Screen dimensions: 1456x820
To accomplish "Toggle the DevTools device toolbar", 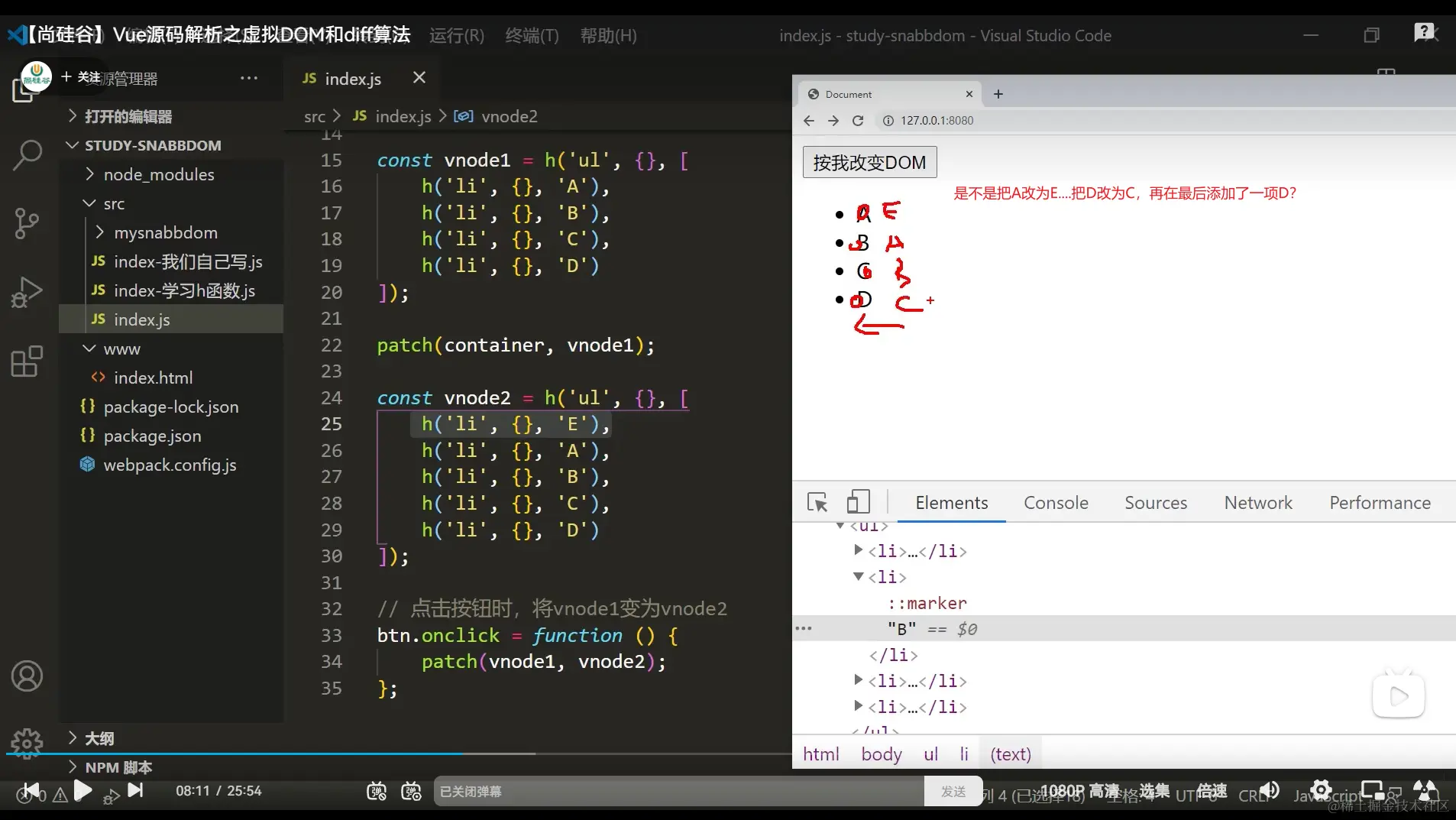I will click(x=859, y=502).
